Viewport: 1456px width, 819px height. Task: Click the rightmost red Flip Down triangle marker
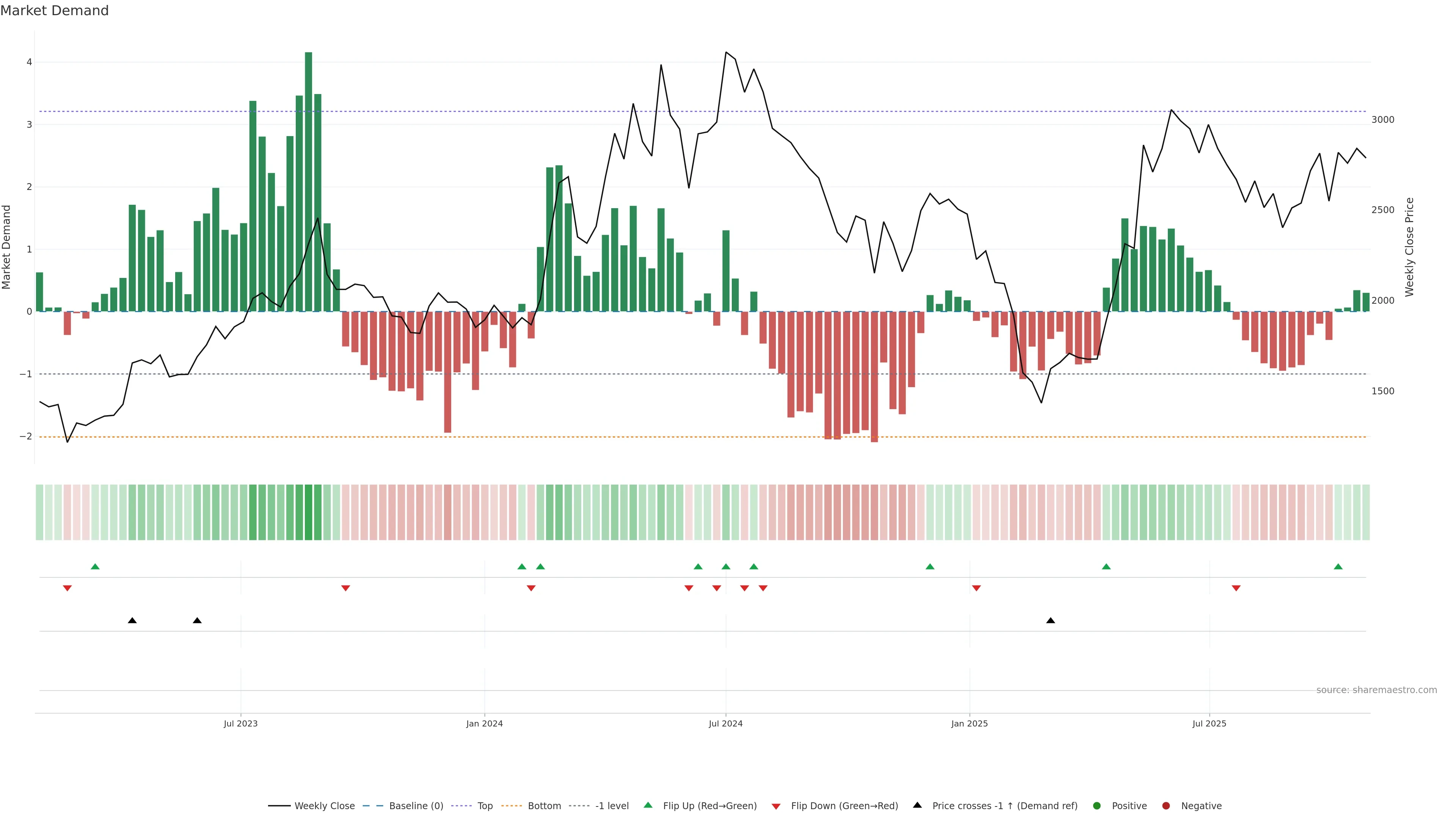click(1236, 588)
